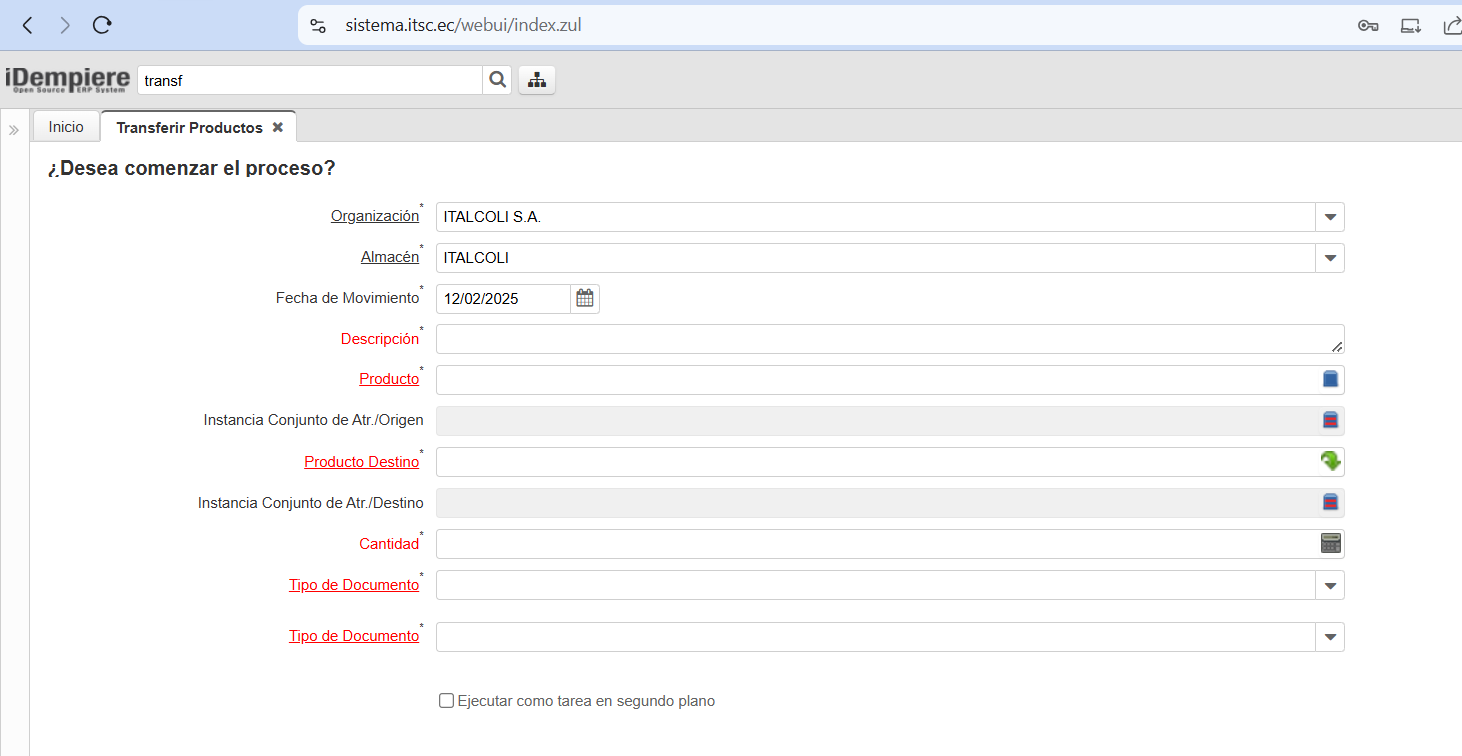The image size is (1462, 756).
Task: Expand the Almacén dropdown
Action: coord(1330,258)
